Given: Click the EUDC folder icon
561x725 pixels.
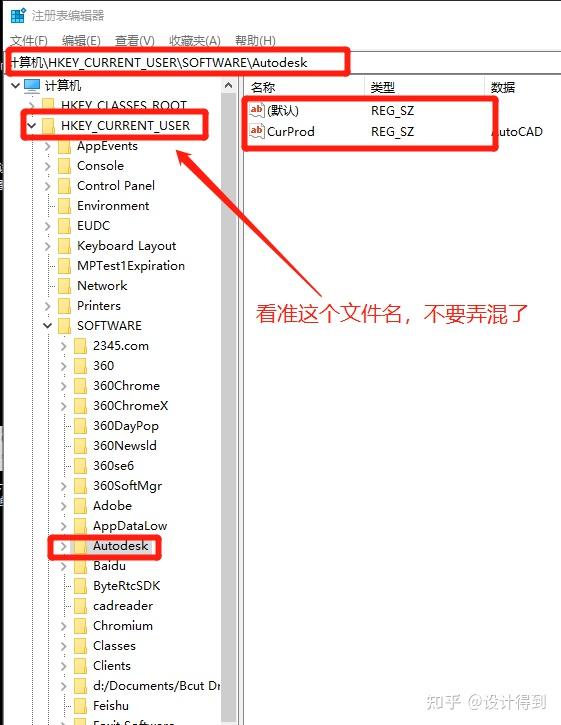Looking at the screenshot, I should tap(64, 226).
